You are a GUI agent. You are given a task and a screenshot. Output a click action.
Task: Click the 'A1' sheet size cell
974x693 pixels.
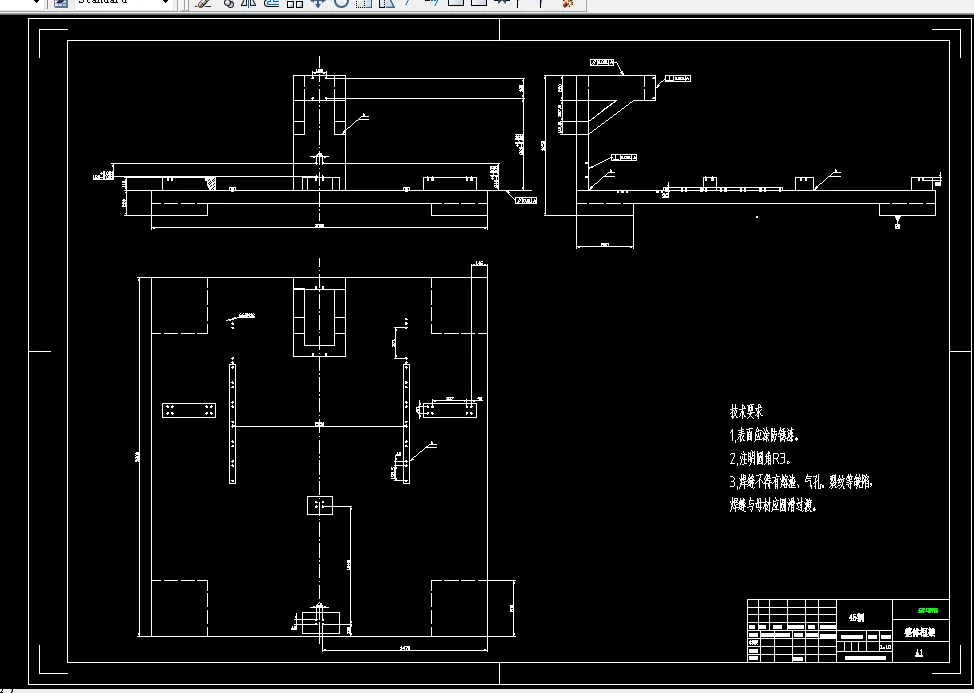coord(919,653)
